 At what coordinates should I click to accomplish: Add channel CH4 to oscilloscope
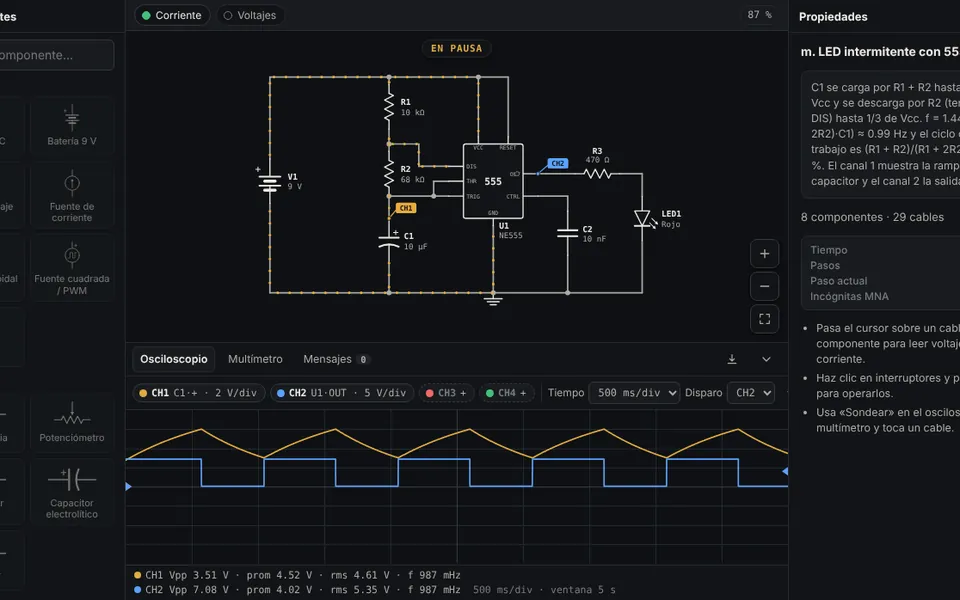pos(506,393)
